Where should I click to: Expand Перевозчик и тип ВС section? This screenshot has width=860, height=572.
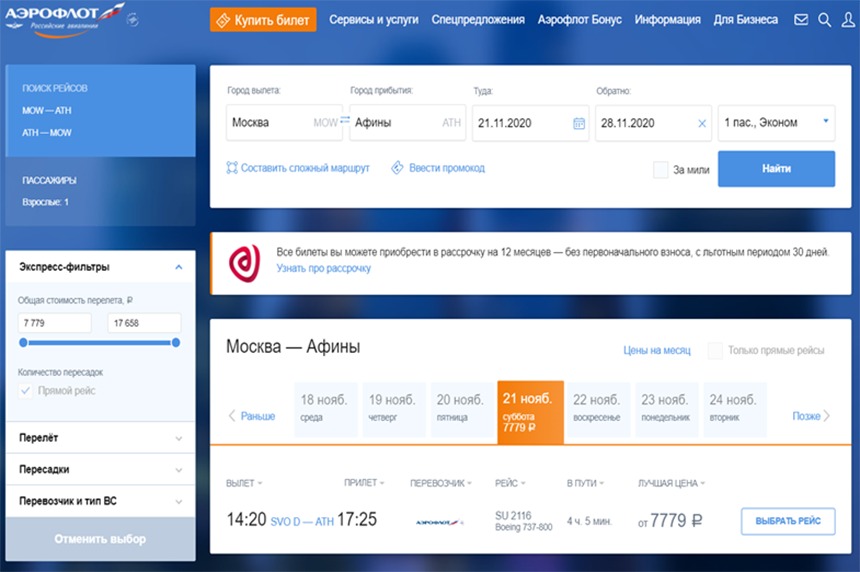pyautogui.click(x=100, y=501)
